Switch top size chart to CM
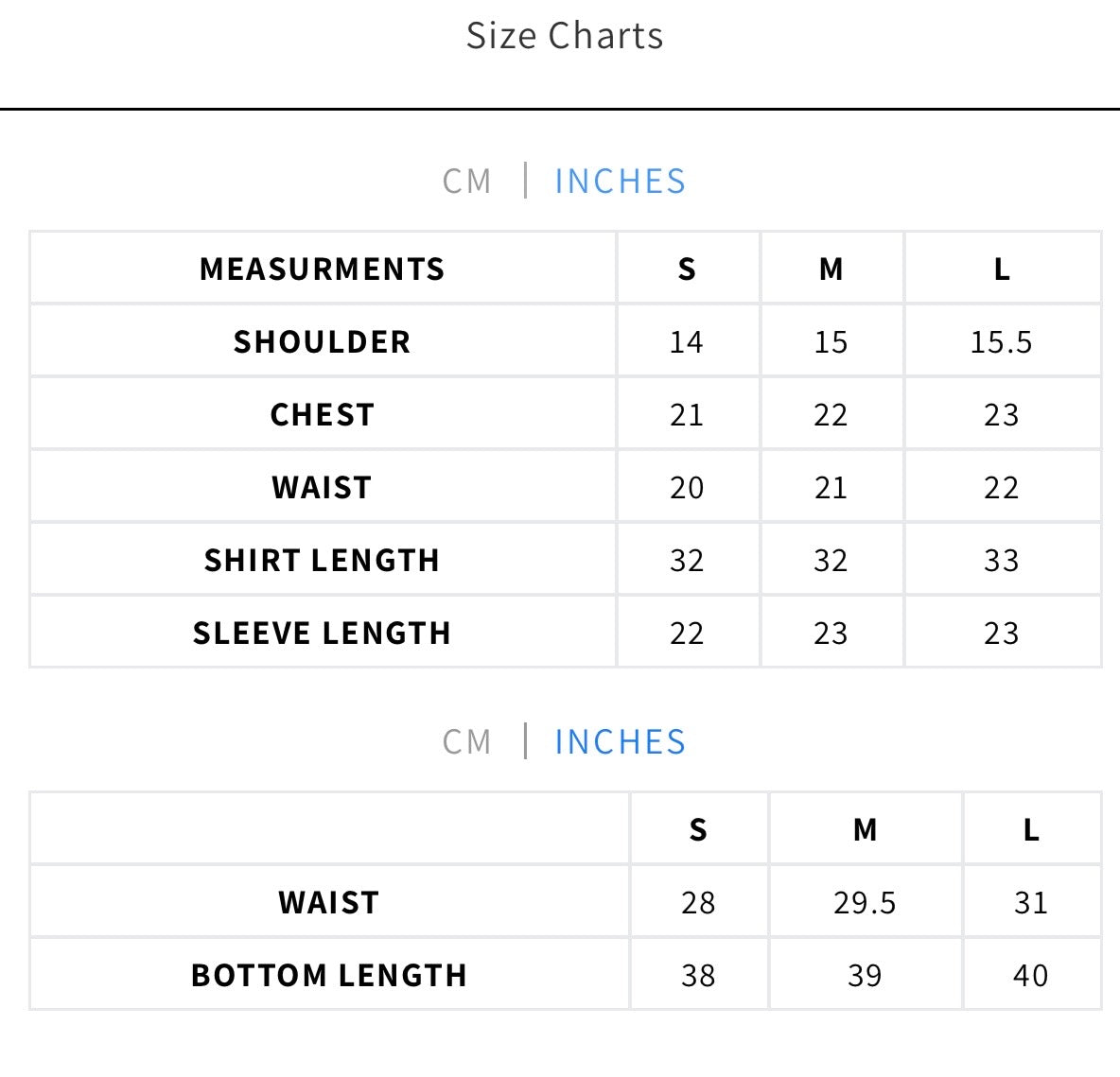The height and width of the screenshot is (1077, 1120). pyautogui.click(x=466, y=182)
